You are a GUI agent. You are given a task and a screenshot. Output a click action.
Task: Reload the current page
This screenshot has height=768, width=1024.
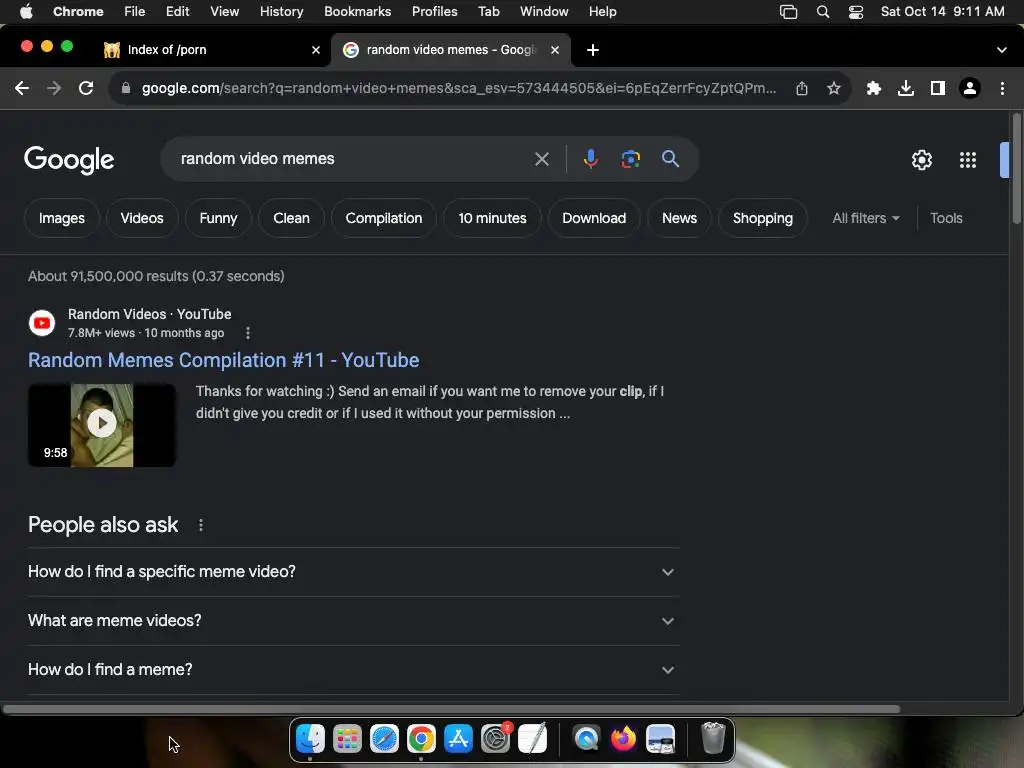point(86,88)
